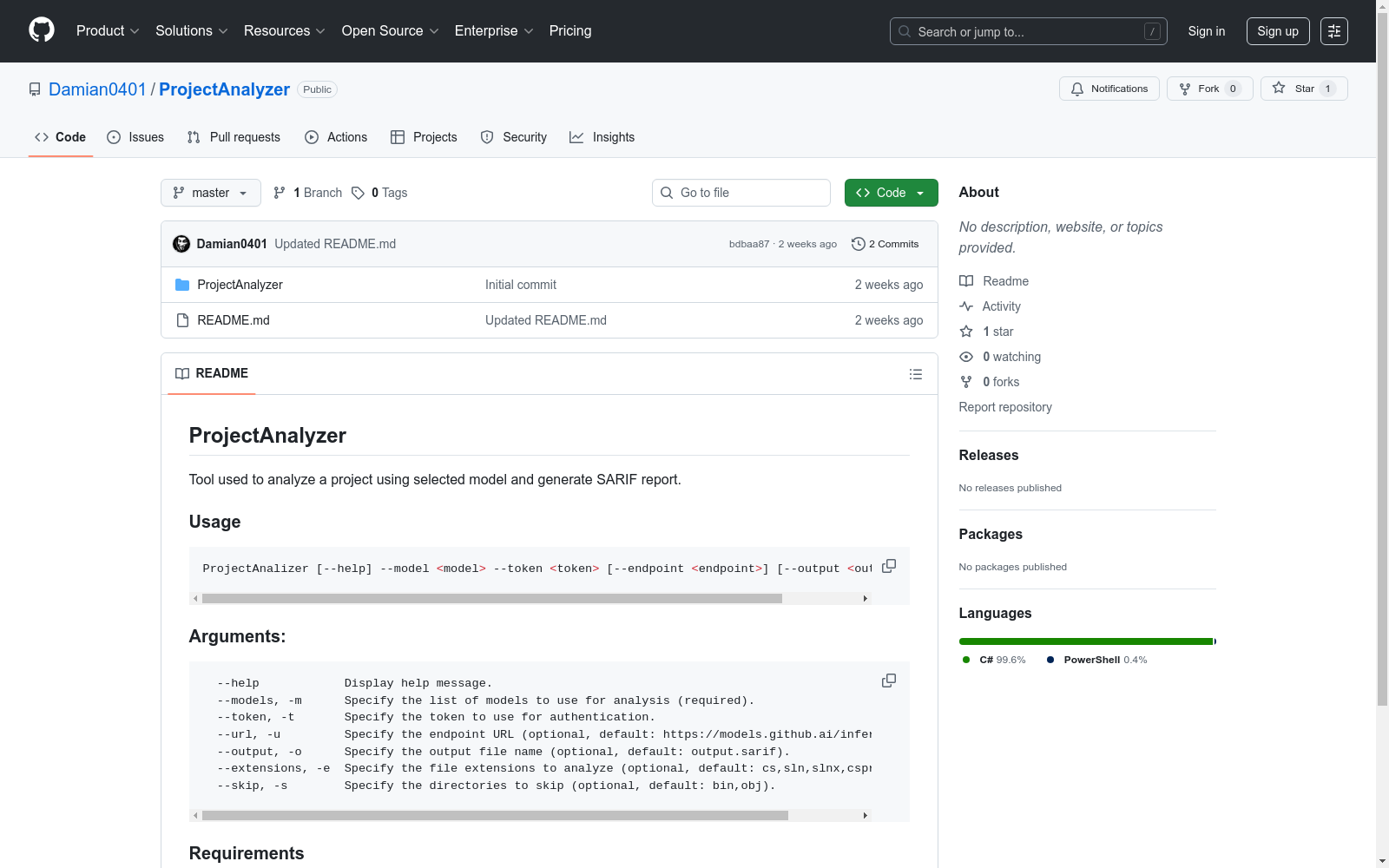This screenshot has width=1389, height=868.
Task: Click the commit history clock icon
Action: pyautogui.click(x=859, y=244)
